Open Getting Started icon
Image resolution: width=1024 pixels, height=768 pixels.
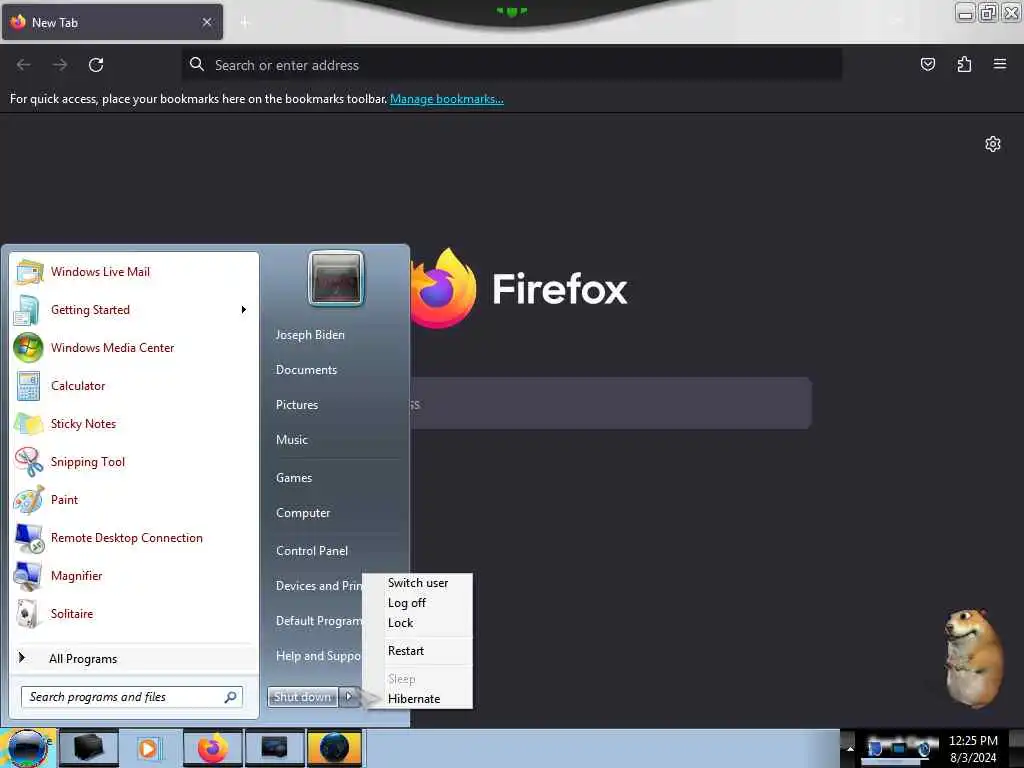[29, 310]
